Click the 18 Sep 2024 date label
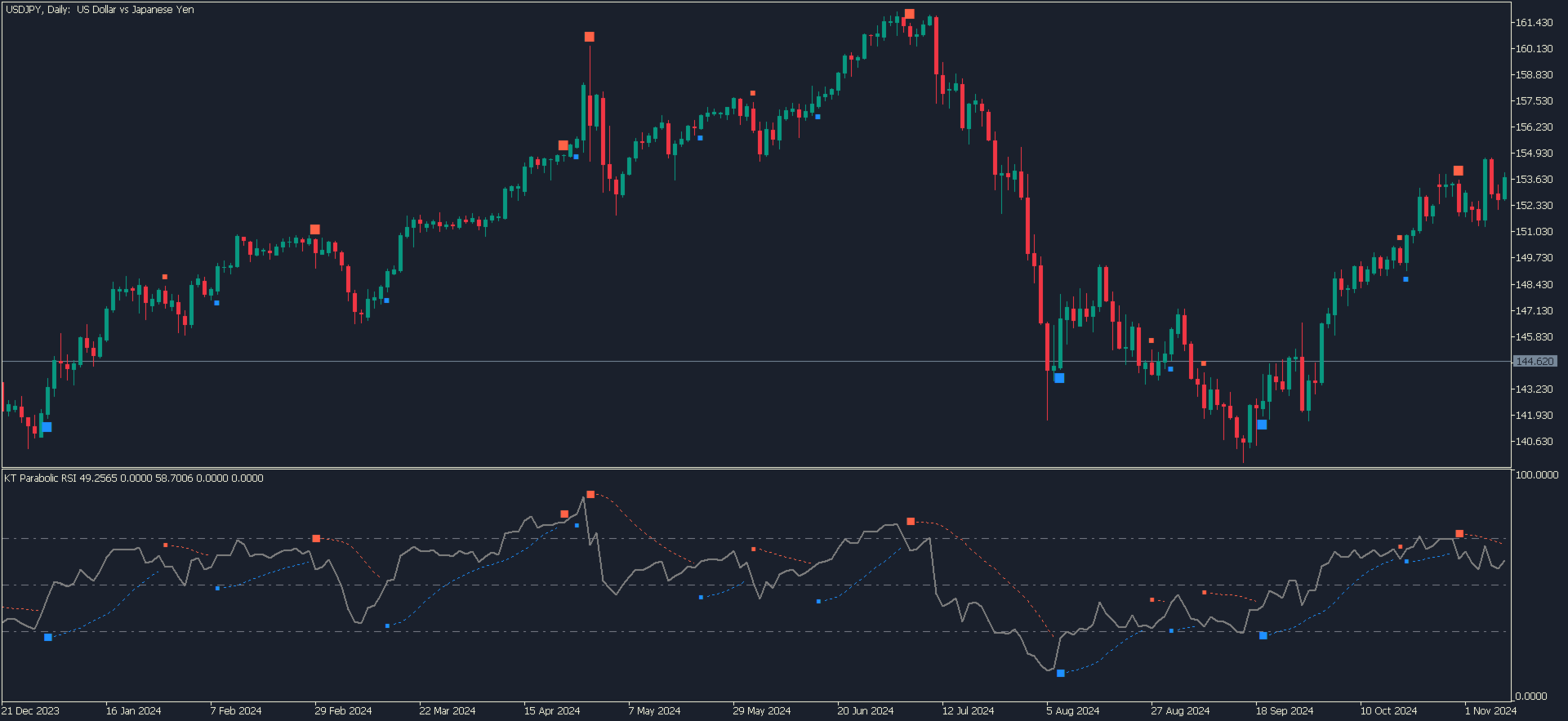The image size is (1568, 721). click(1285, 711)
